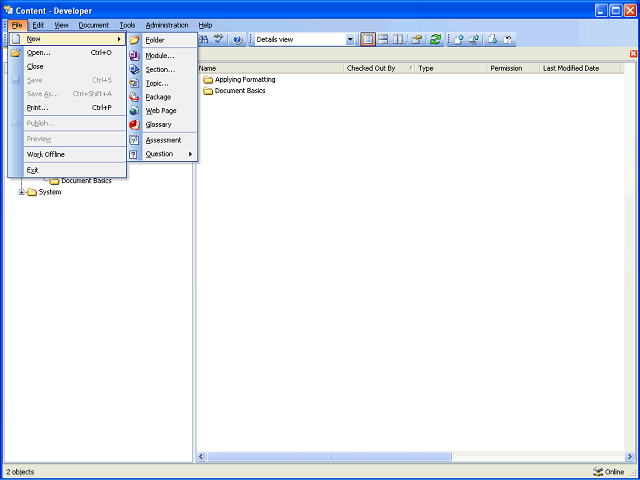Viewport: 640px width, 480px height.
Task: Open the Document menu
Action: [x=94, y=25]
